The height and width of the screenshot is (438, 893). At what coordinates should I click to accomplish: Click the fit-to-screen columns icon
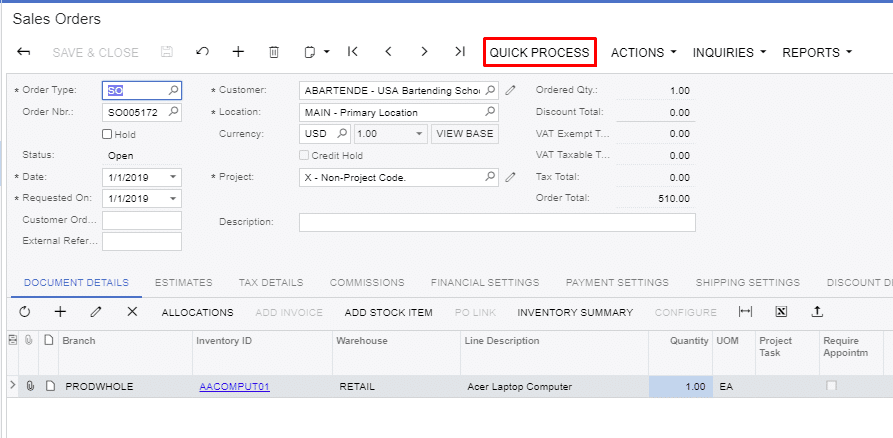745,312
